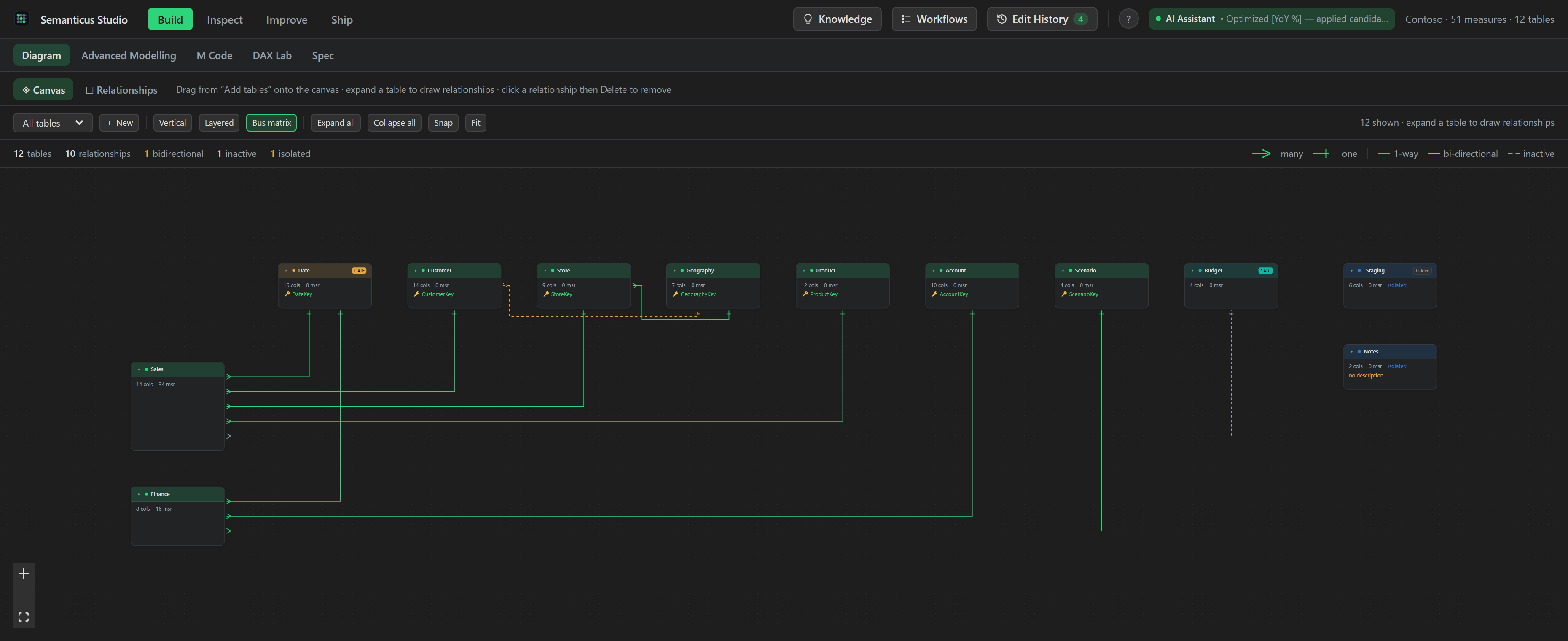Switch to the Ship tab
The width and height of the screenshot is (1568, 641).
[x=341, y=19]
